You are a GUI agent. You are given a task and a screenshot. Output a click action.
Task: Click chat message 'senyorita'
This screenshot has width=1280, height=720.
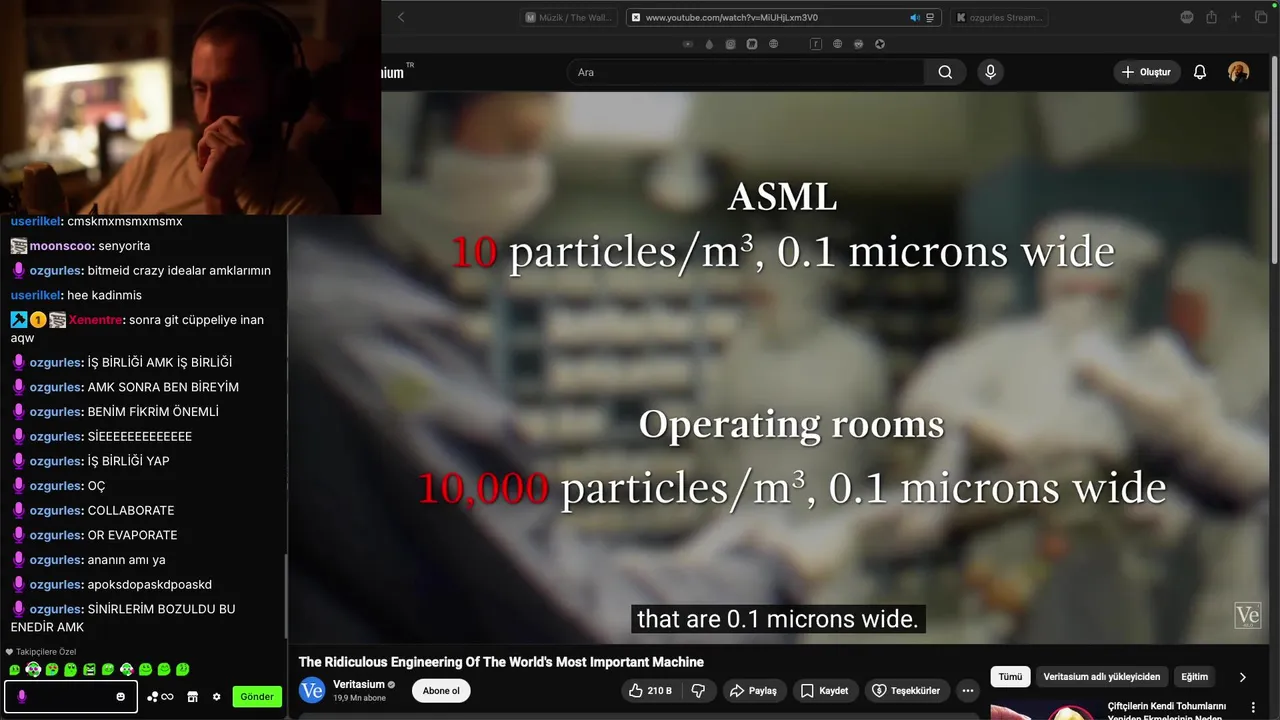124,246
